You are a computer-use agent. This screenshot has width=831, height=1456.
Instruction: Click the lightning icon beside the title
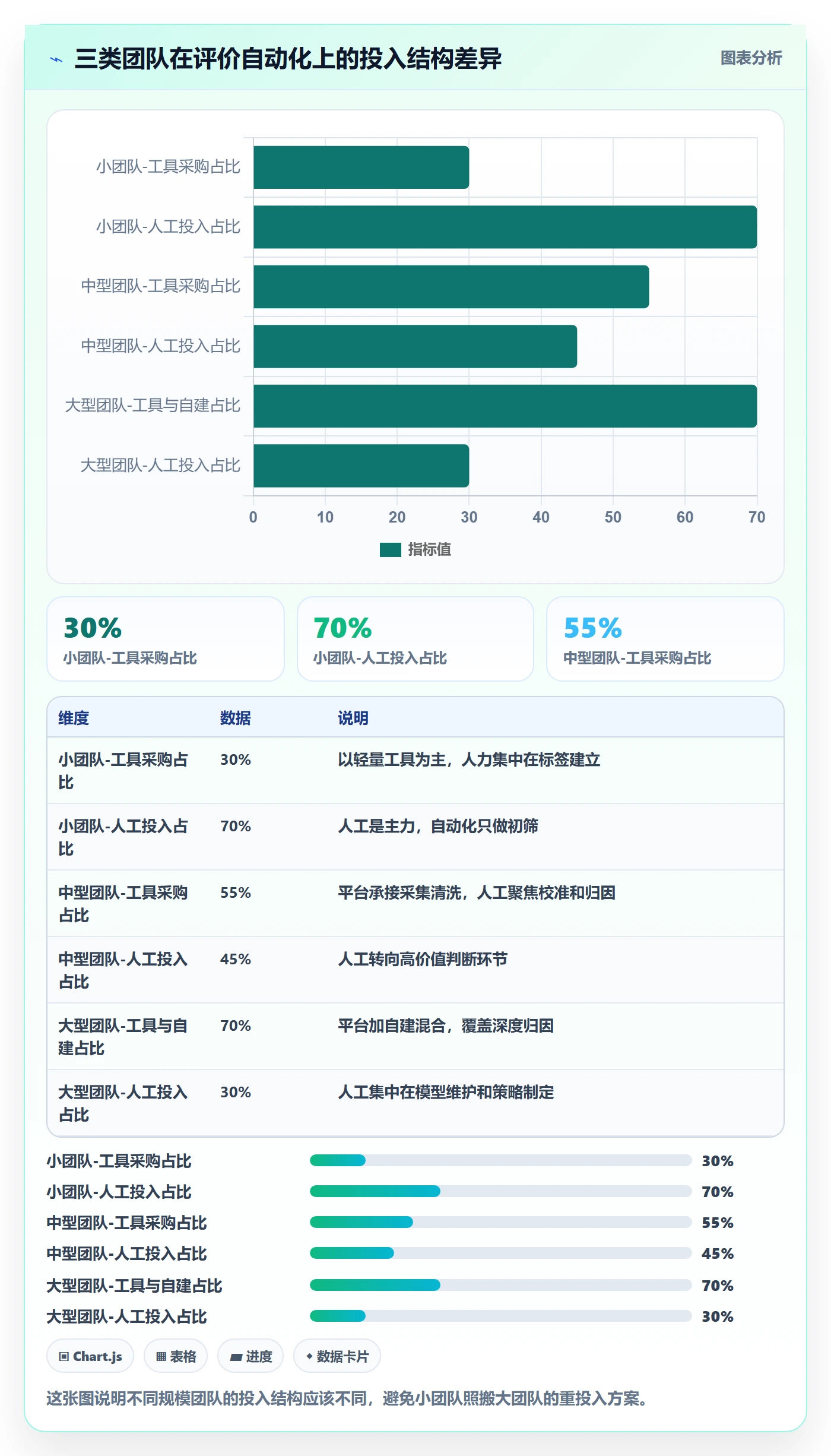point(56,59)
